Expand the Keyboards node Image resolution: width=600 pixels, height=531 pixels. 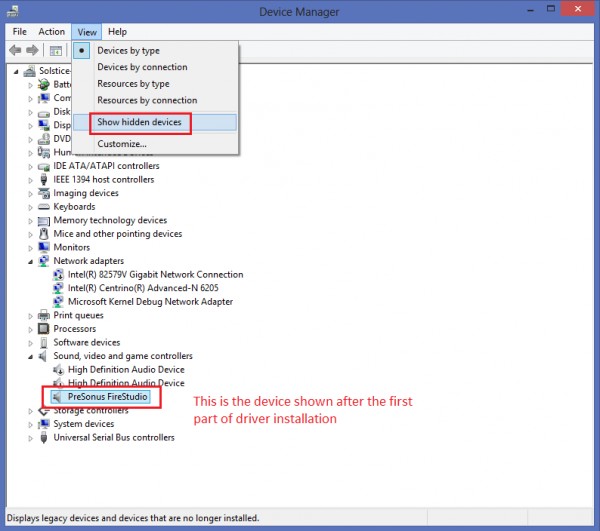click(30, 207)
